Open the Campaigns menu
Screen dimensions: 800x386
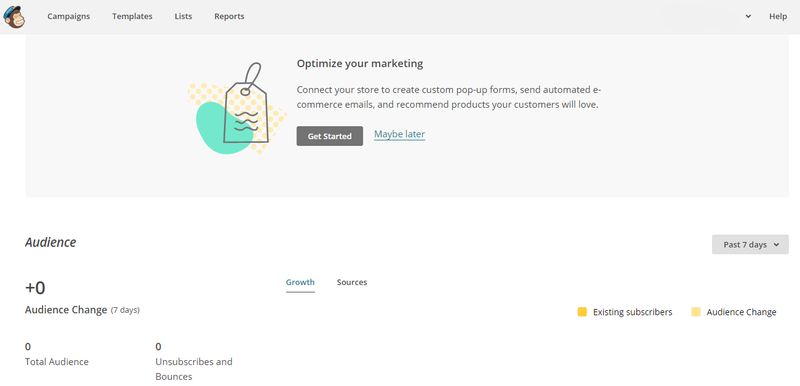[x=68, y=16]
